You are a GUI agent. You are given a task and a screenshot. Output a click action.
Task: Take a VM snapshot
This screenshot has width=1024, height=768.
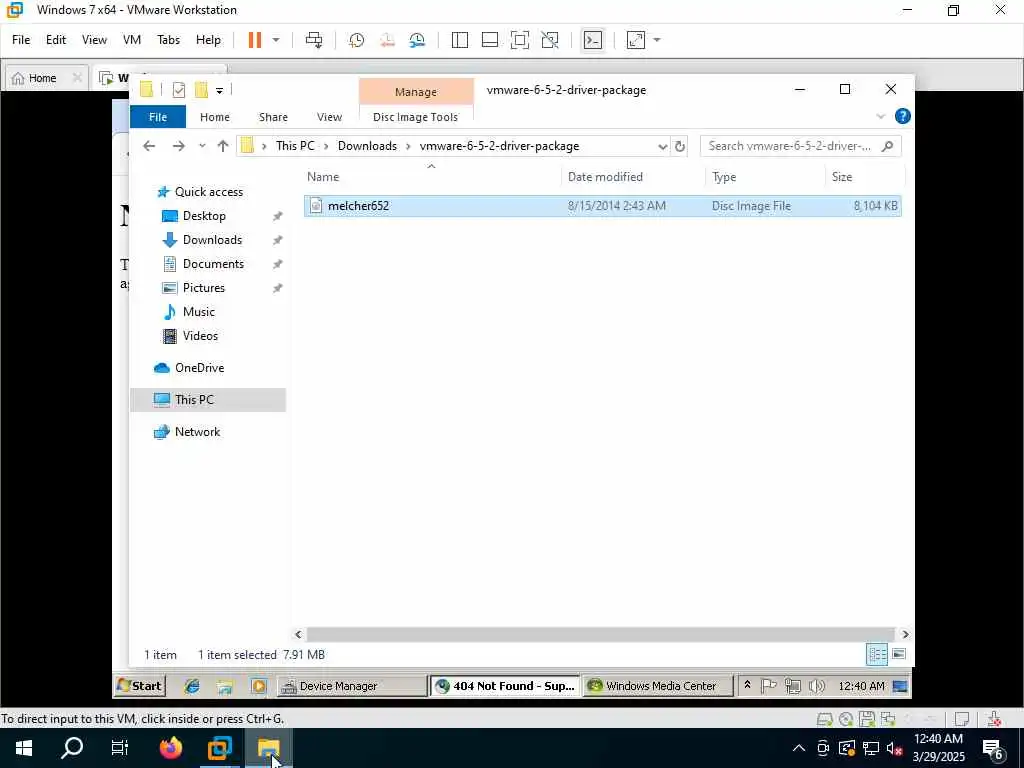pos(356,40)
